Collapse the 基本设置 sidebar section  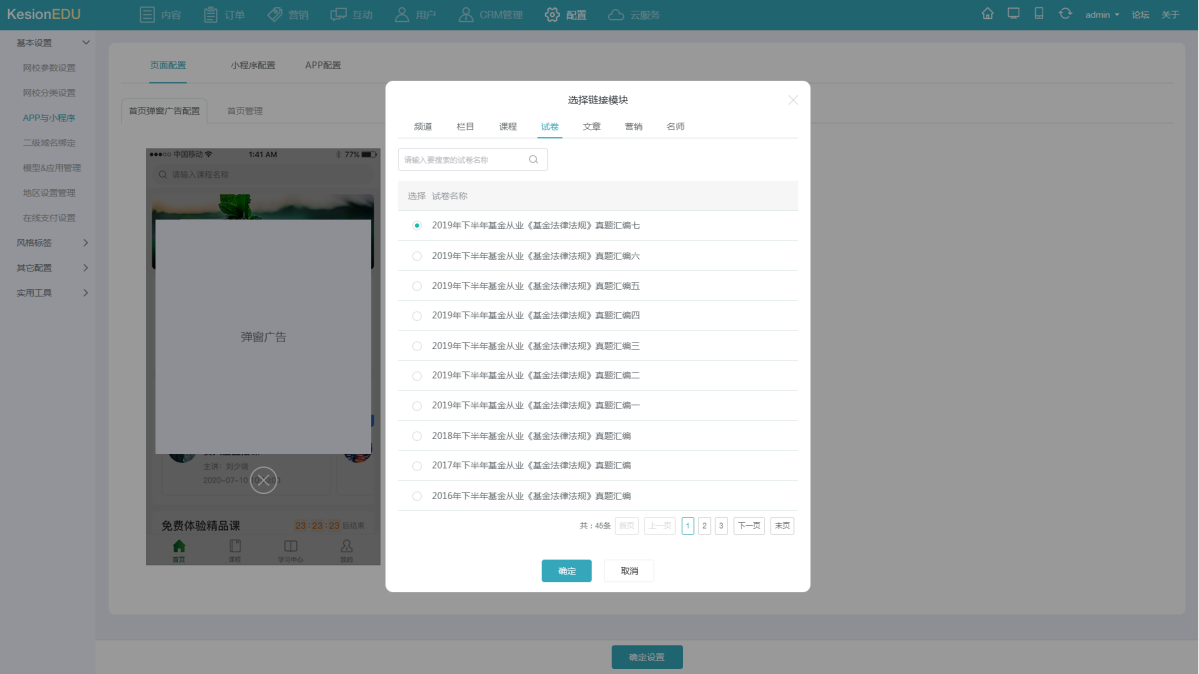[x=52, y=43]
